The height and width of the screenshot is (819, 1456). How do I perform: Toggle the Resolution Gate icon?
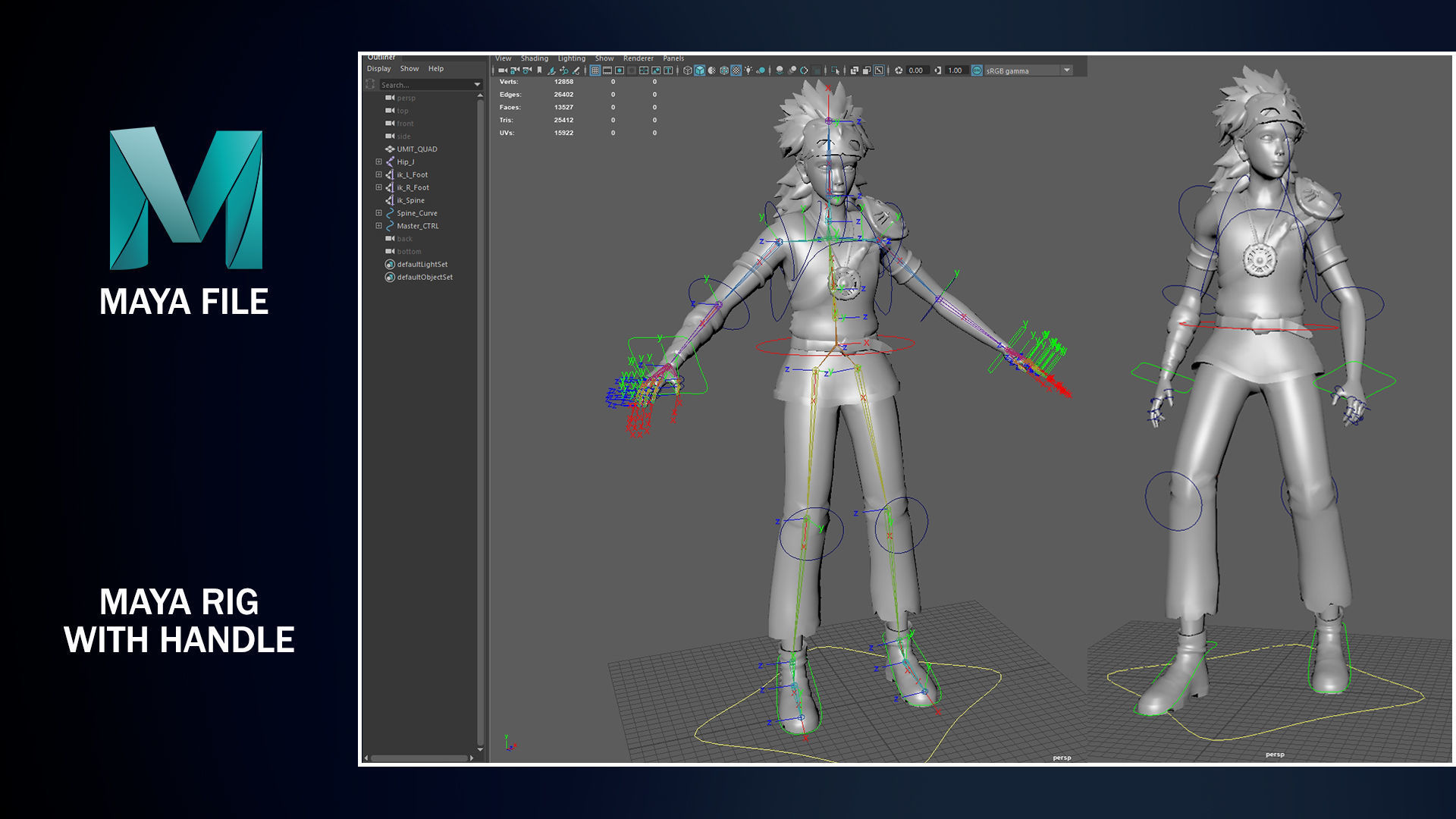pyautogui.click(x=620, y=70)
